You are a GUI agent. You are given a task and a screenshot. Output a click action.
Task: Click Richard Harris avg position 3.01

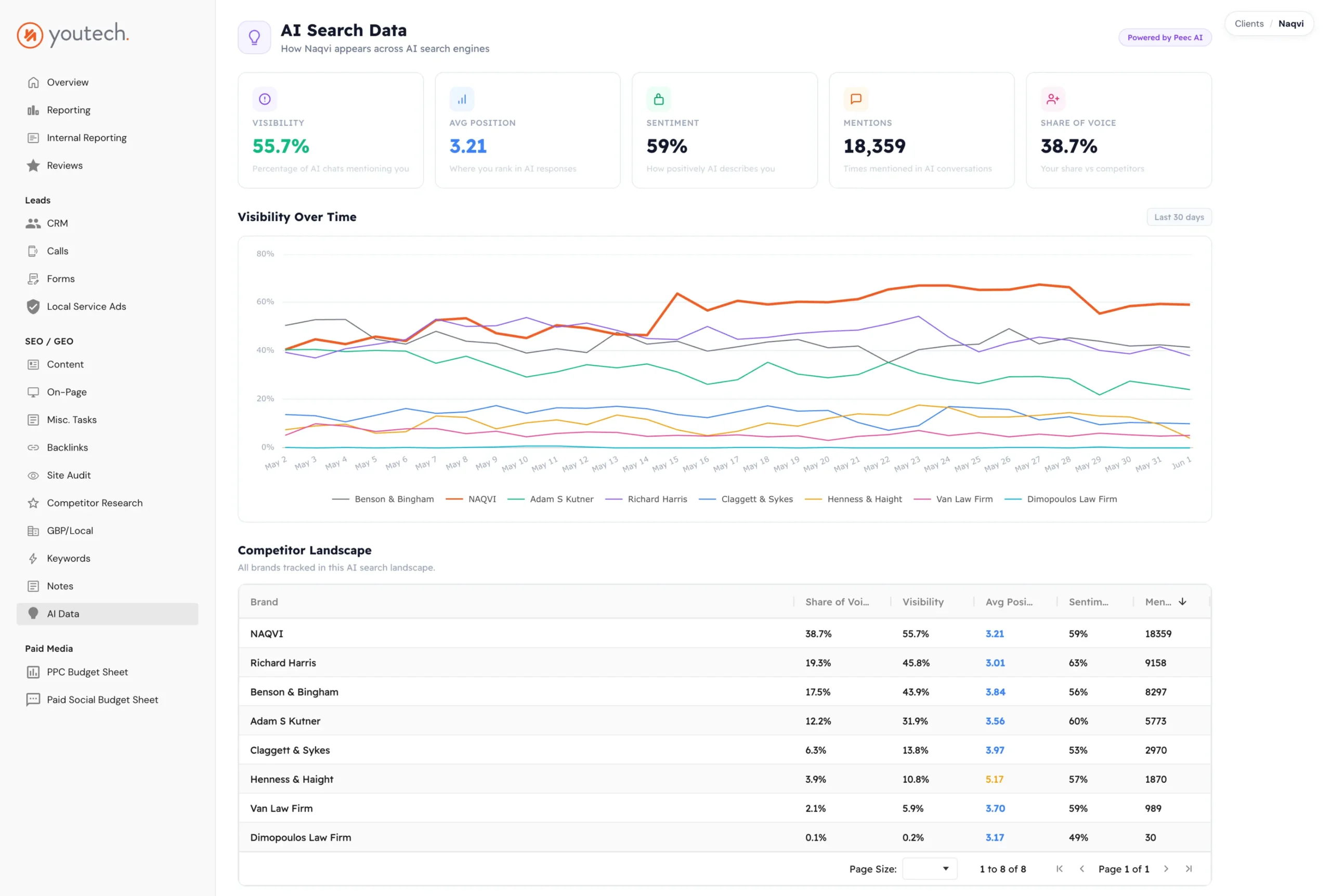[x=995, y=663]
